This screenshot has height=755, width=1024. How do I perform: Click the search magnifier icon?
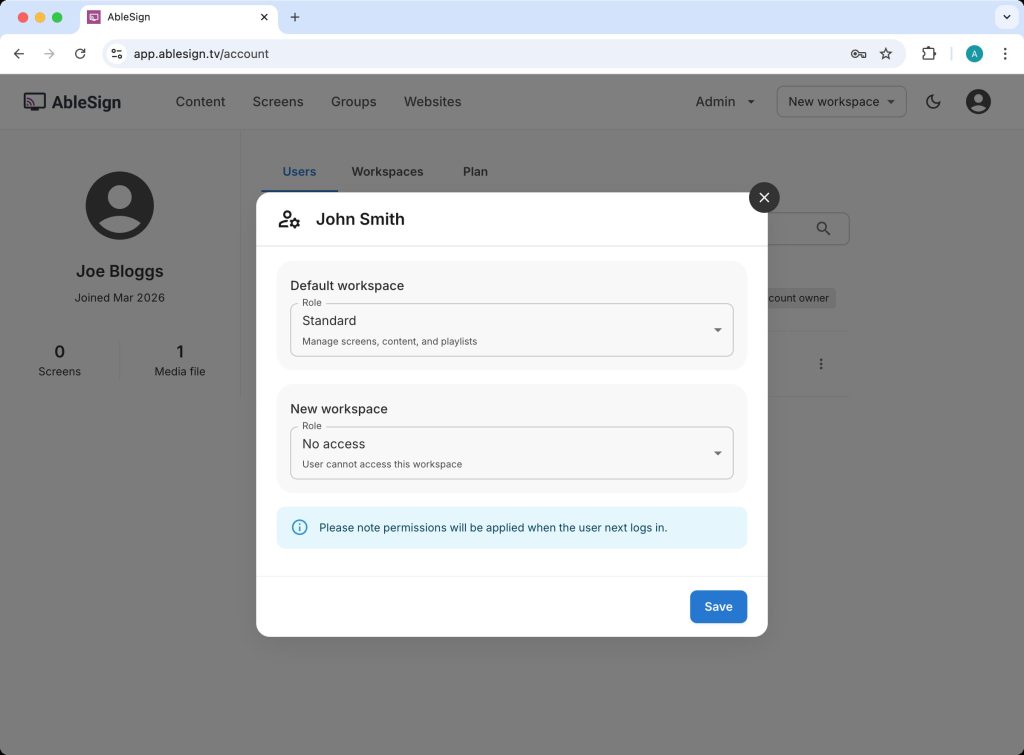823,229
